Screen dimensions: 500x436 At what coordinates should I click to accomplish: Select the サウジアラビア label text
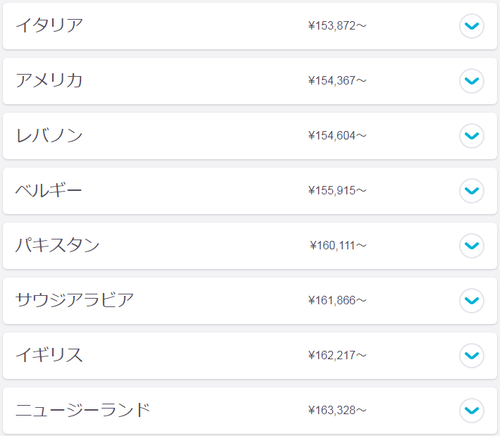pos(75,300)
